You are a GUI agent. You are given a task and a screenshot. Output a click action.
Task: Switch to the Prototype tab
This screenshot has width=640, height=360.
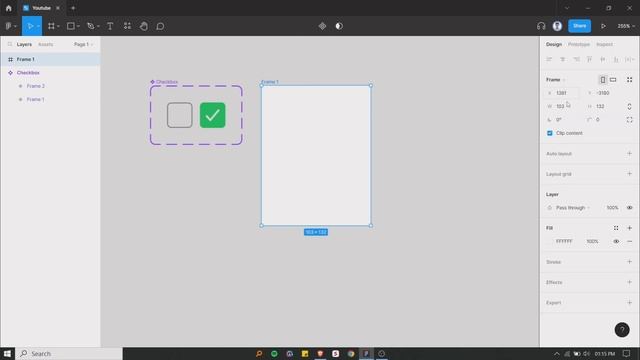[x=579, y=44]
